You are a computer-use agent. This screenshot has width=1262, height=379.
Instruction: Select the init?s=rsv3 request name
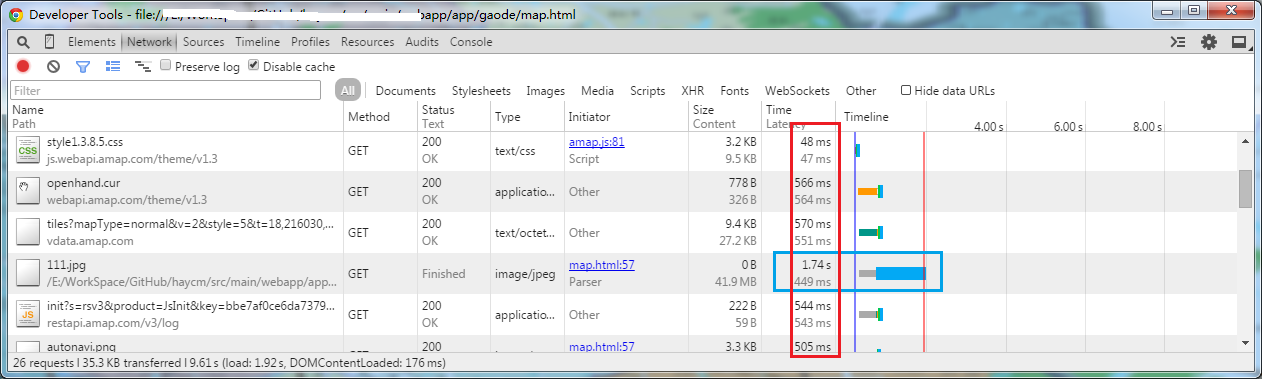point(190,306)
